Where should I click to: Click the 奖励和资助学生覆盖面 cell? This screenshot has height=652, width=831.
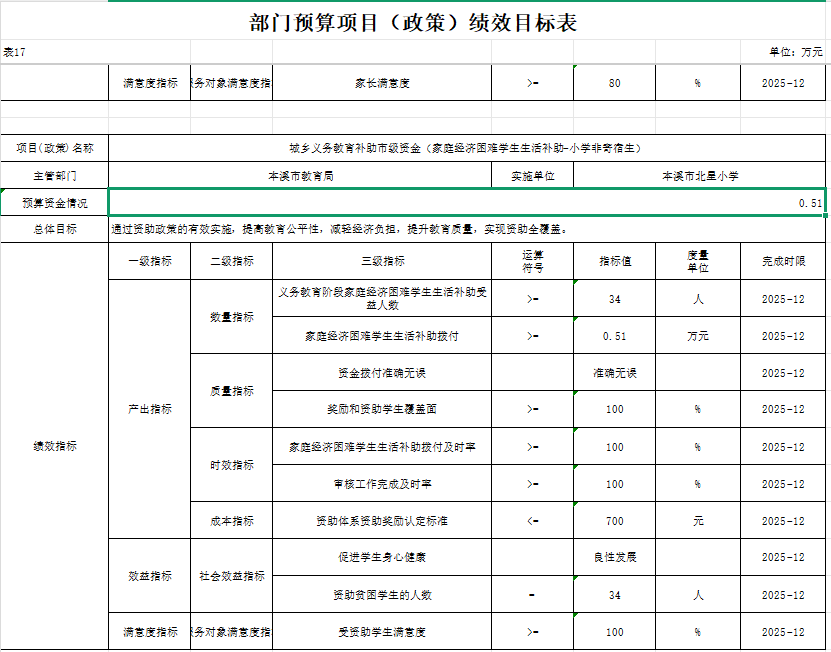[x=382, y=409]
